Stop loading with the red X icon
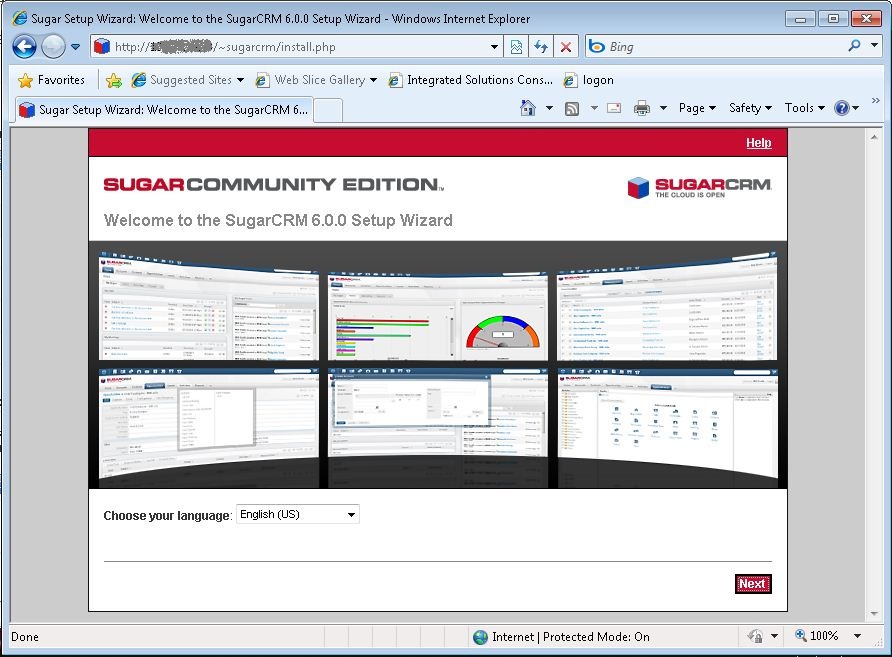This screenshot has width=892, height=657. (x=566, y=47)
